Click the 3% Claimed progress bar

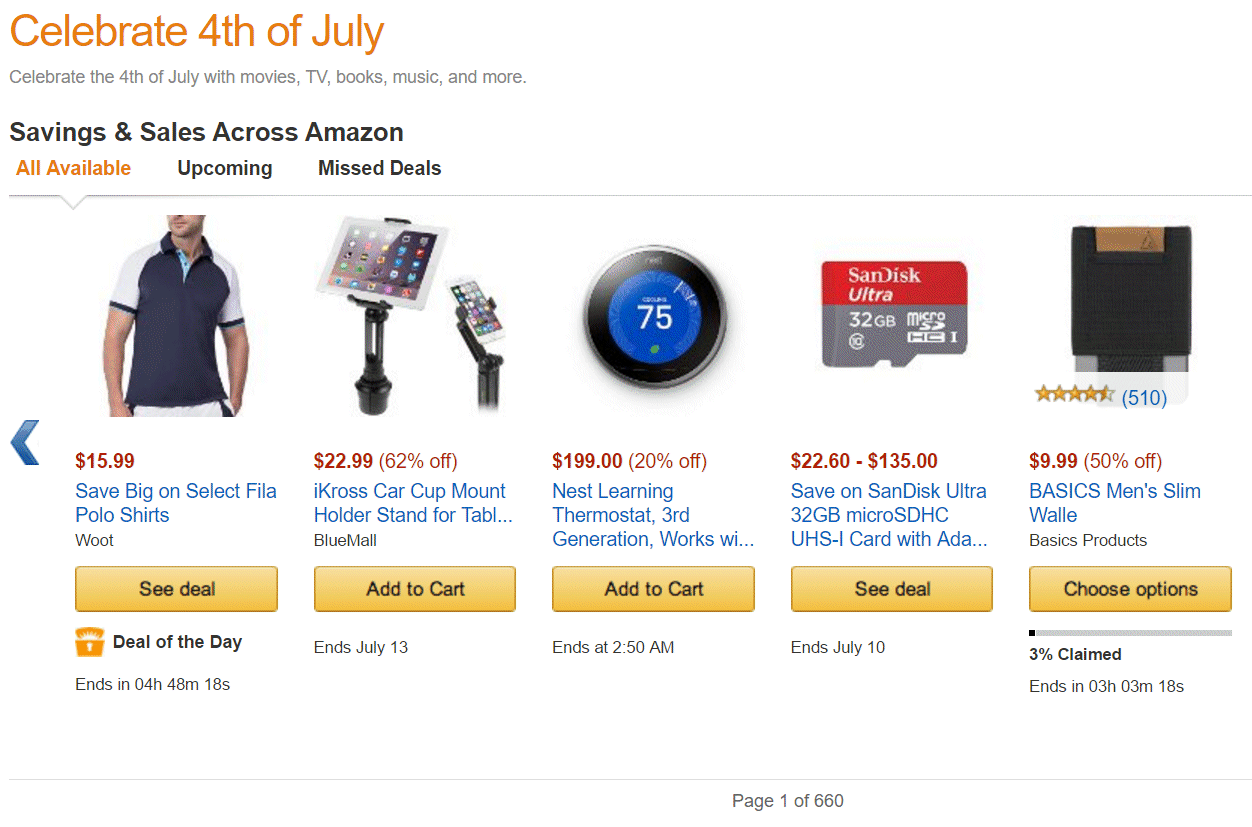[x=1130, y=632]
